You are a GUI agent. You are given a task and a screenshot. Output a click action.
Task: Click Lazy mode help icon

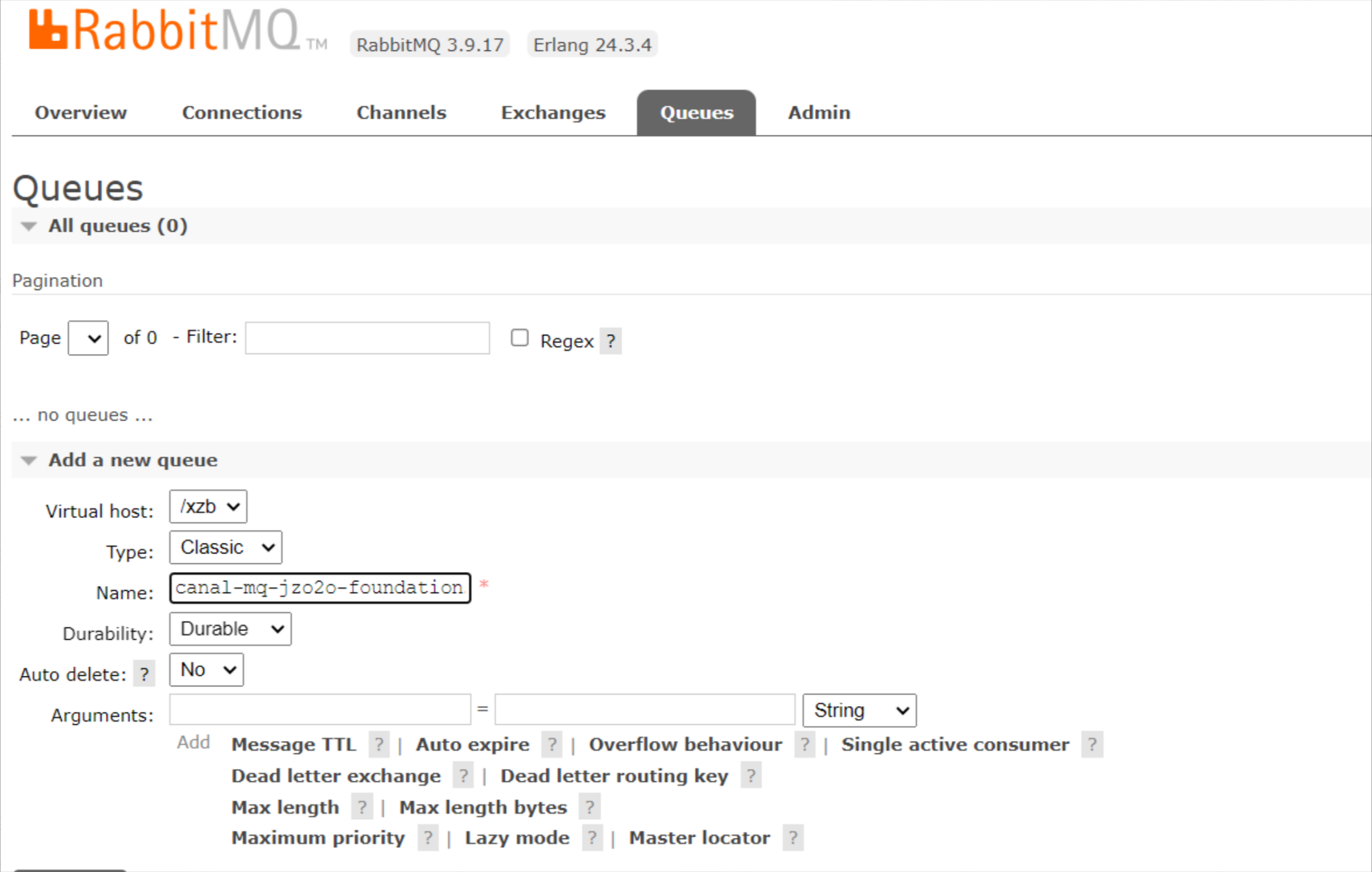point(592,838)
